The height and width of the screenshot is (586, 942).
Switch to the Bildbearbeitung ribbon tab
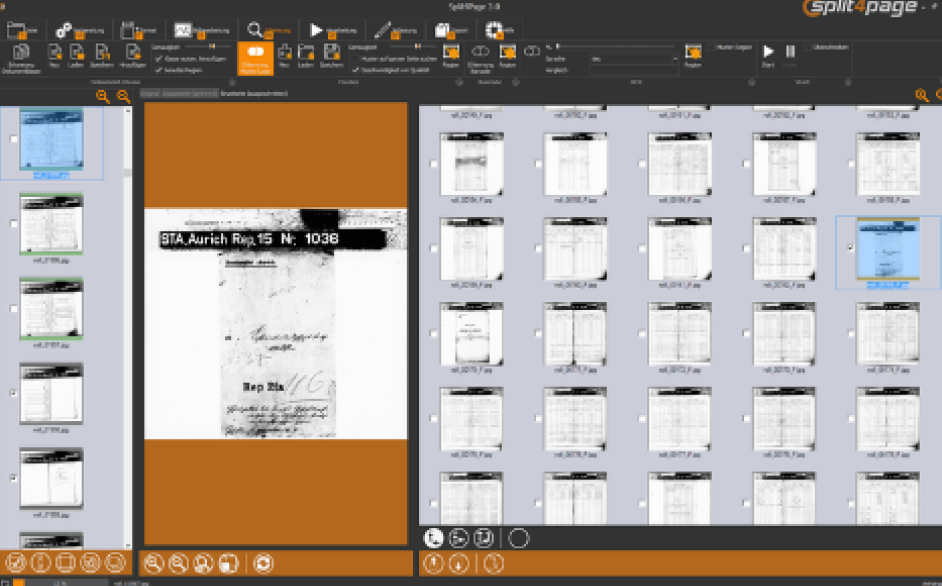pyautogui.click(x=202, y=29)
